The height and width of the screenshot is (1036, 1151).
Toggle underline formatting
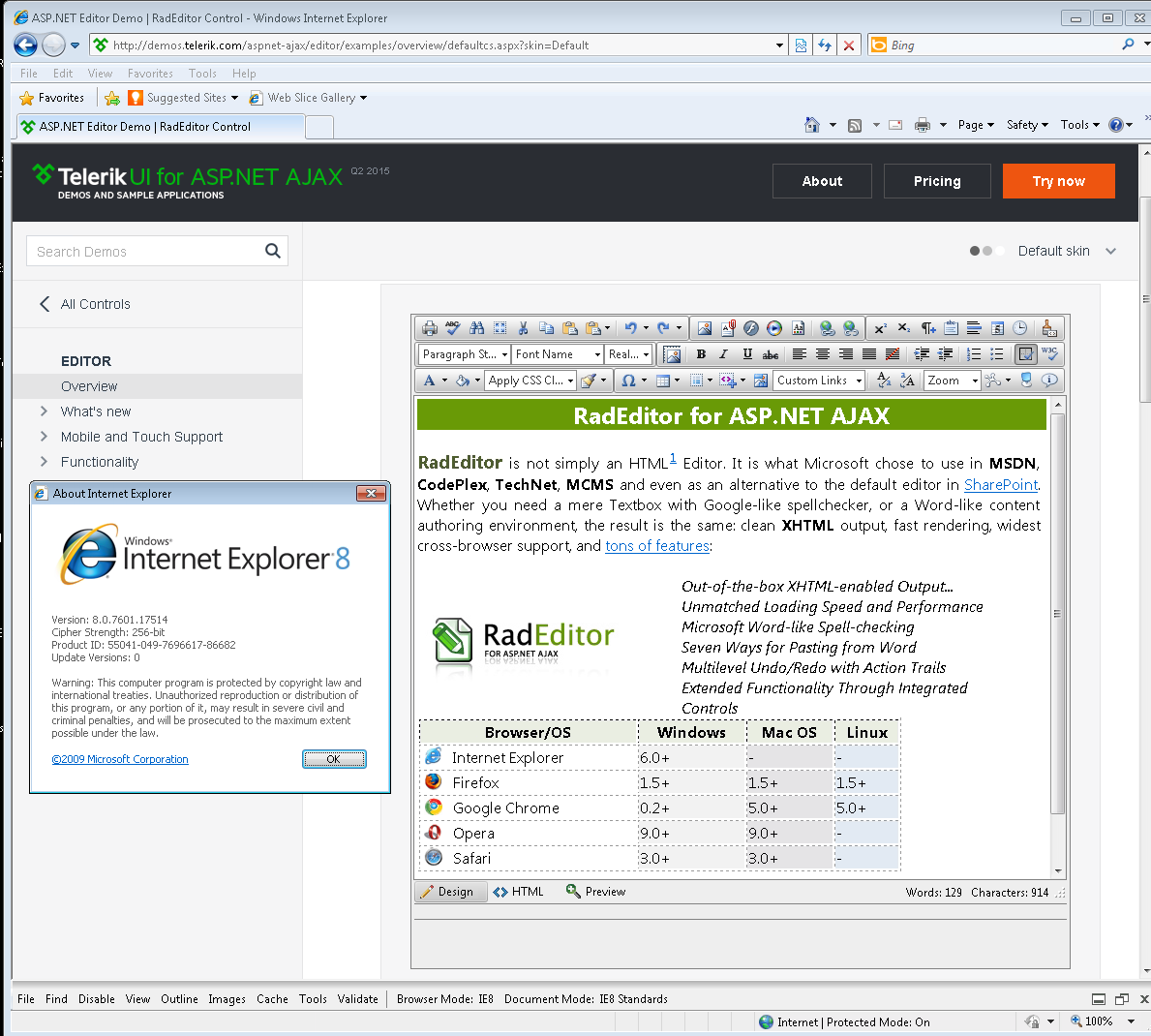747,354
